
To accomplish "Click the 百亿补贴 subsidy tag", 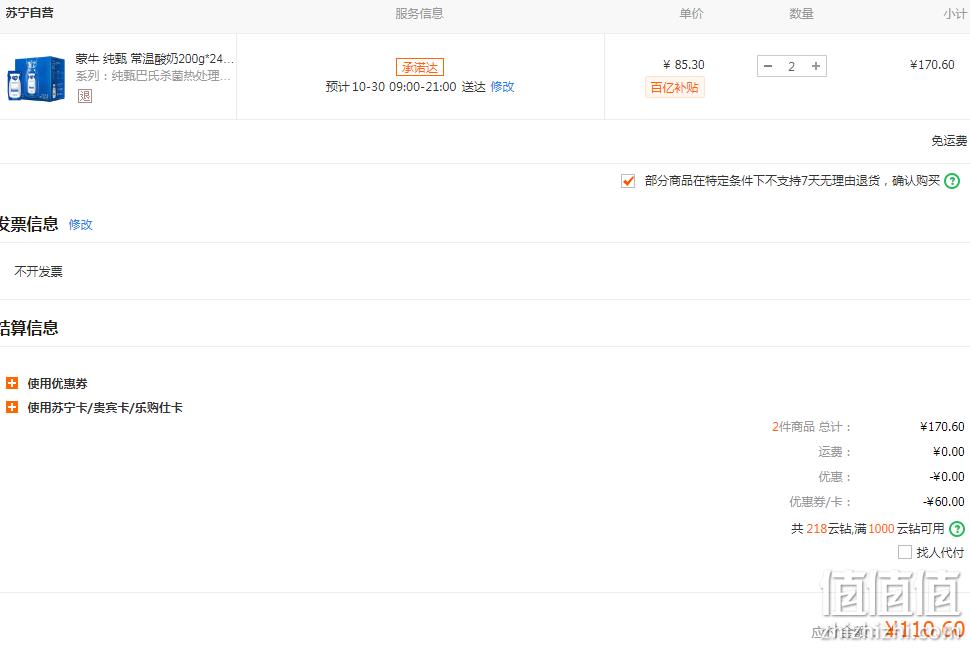I will click(x=674, y=88).
